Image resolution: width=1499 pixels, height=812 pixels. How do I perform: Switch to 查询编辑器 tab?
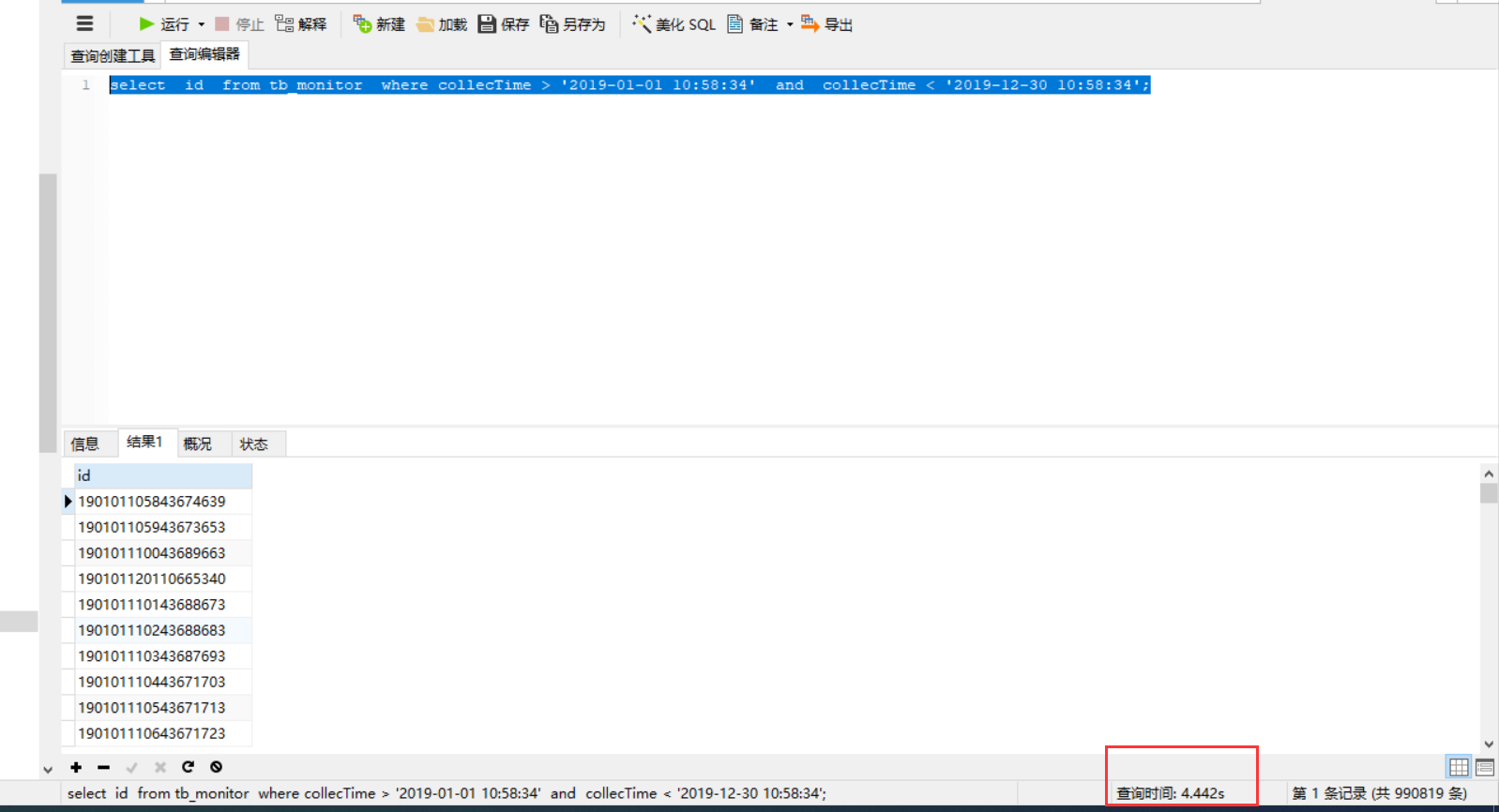coord(204,54)
